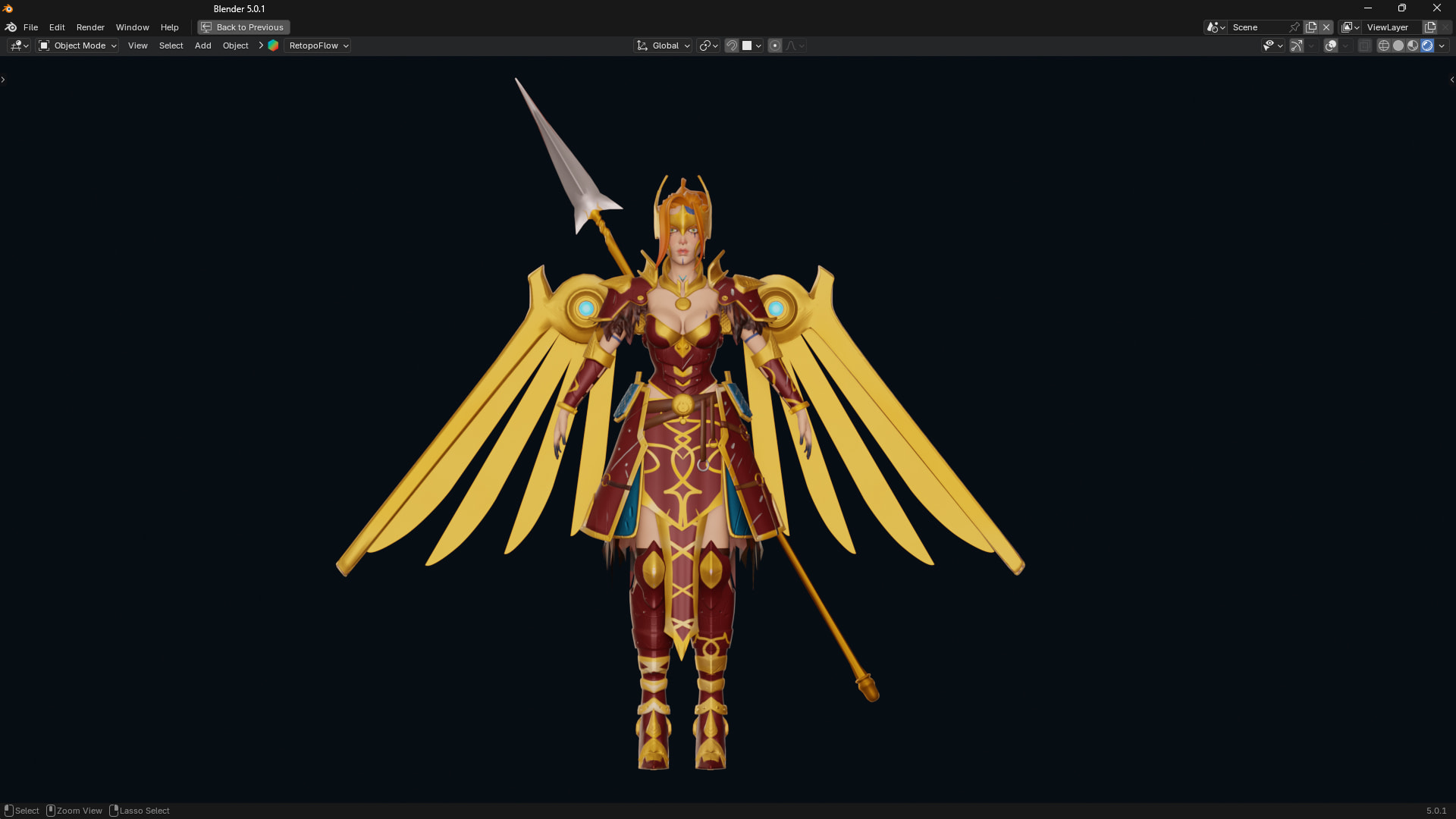Open the Object Mode dropdown

pos(77,45)
